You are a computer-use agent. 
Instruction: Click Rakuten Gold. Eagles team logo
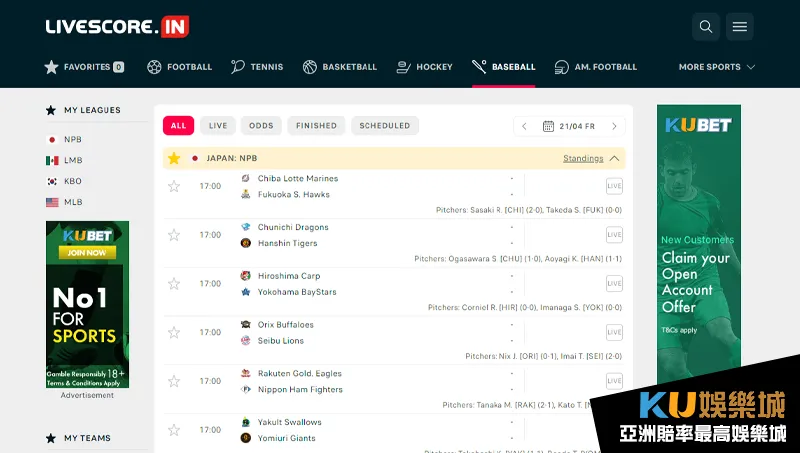(x=245, y=373)
